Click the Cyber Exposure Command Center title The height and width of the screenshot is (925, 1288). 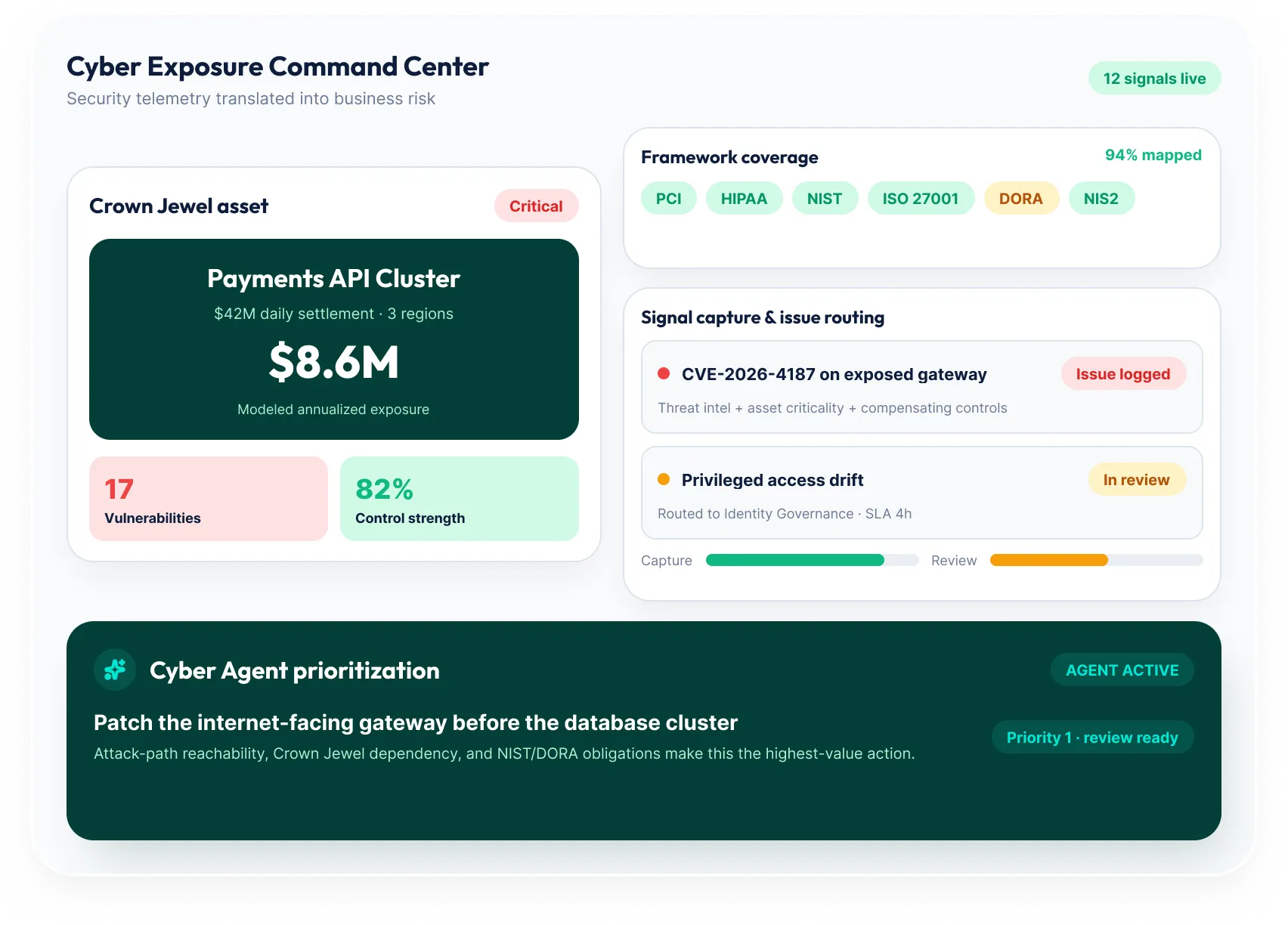coord(278,67)
